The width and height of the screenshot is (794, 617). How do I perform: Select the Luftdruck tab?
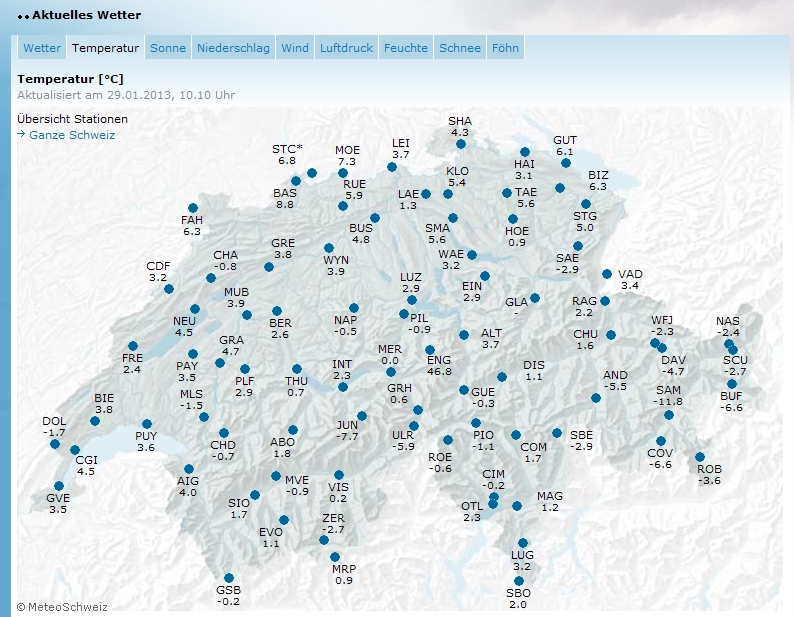tap(345, 48)
